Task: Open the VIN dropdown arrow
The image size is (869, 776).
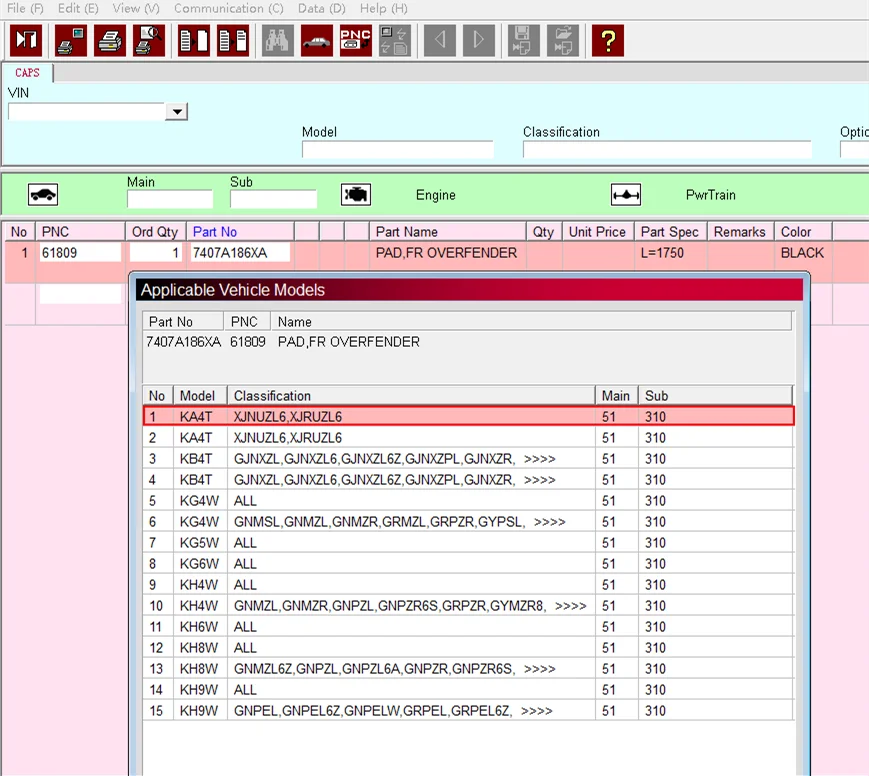Action: [177, 112]
